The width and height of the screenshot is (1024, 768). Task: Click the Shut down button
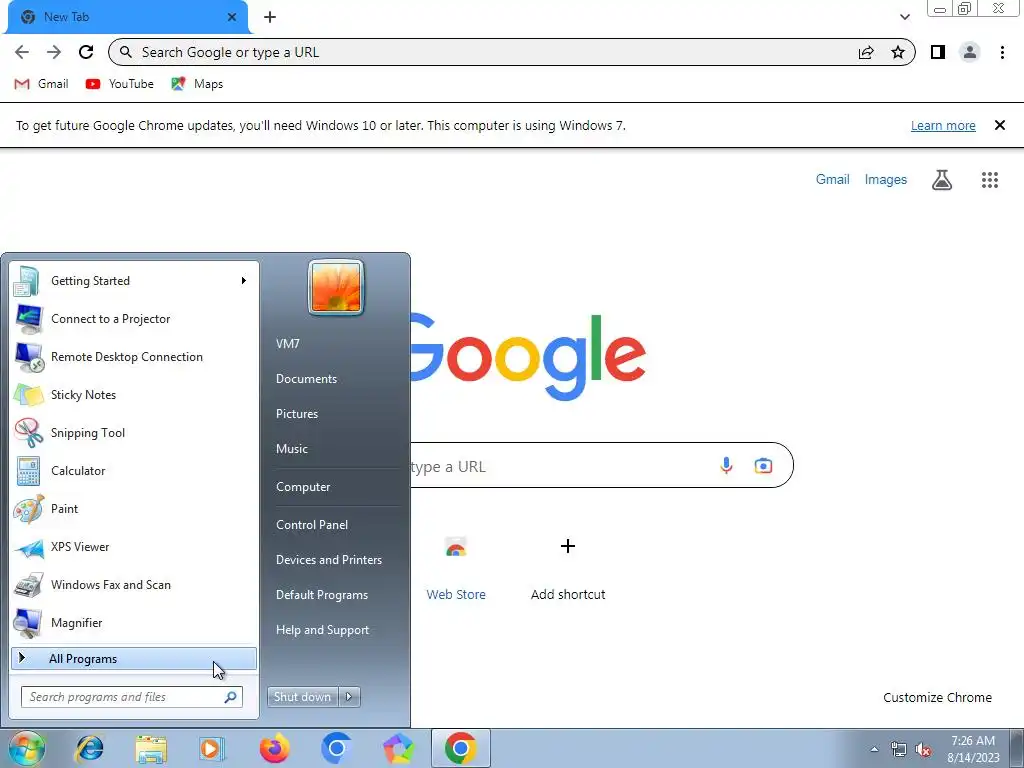click(302, 697)
